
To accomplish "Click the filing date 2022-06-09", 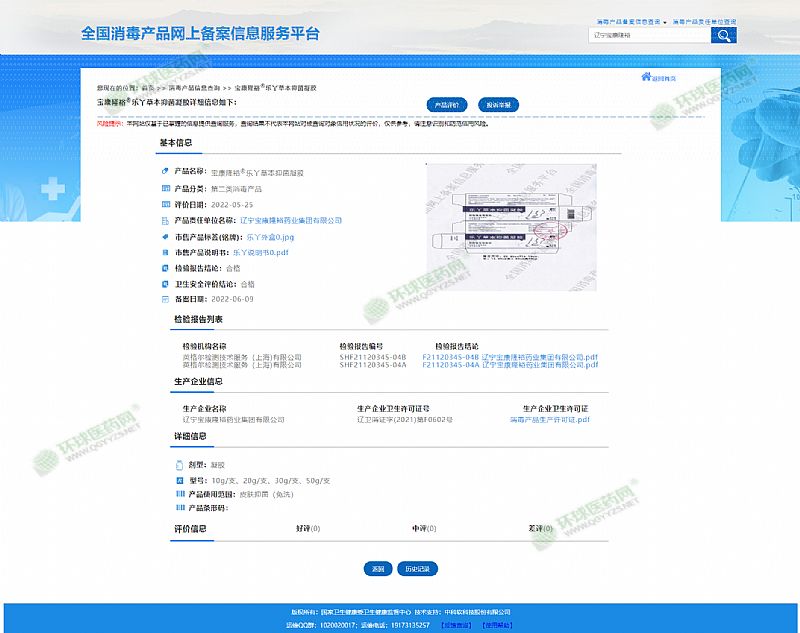I will tap(232, 299).
